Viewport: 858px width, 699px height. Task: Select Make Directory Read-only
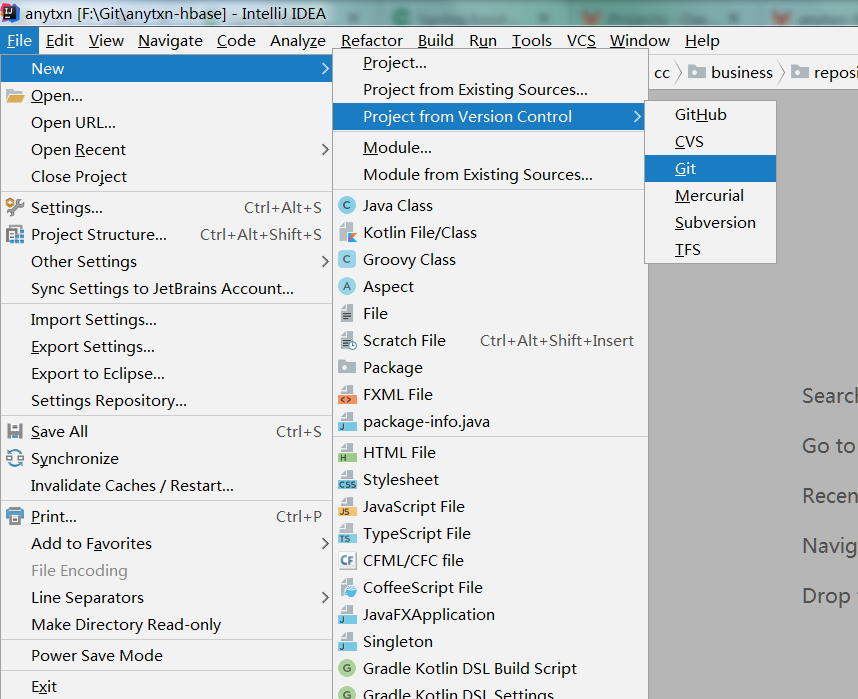click(x=166, y=625)
